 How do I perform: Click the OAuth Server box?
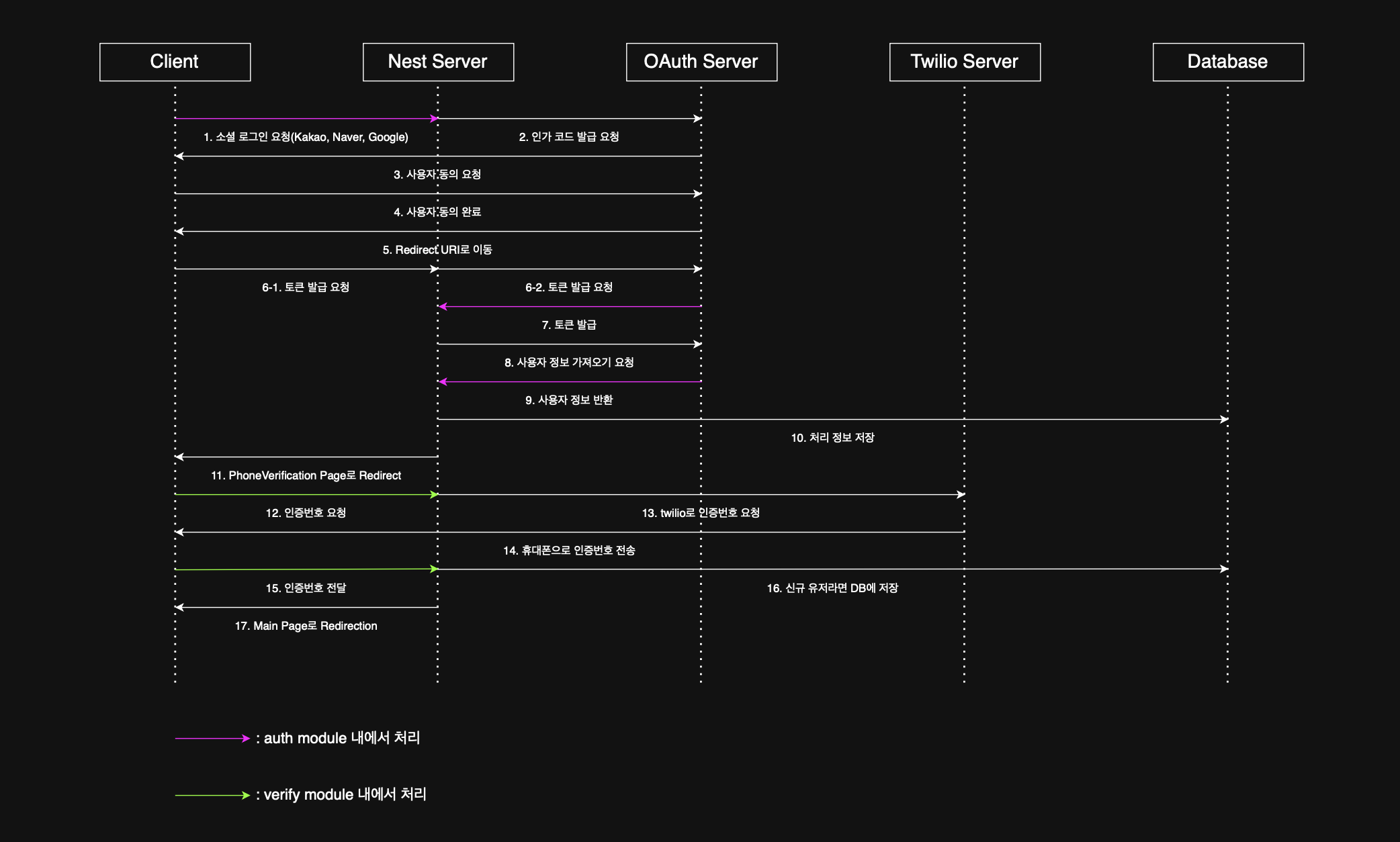701,62
